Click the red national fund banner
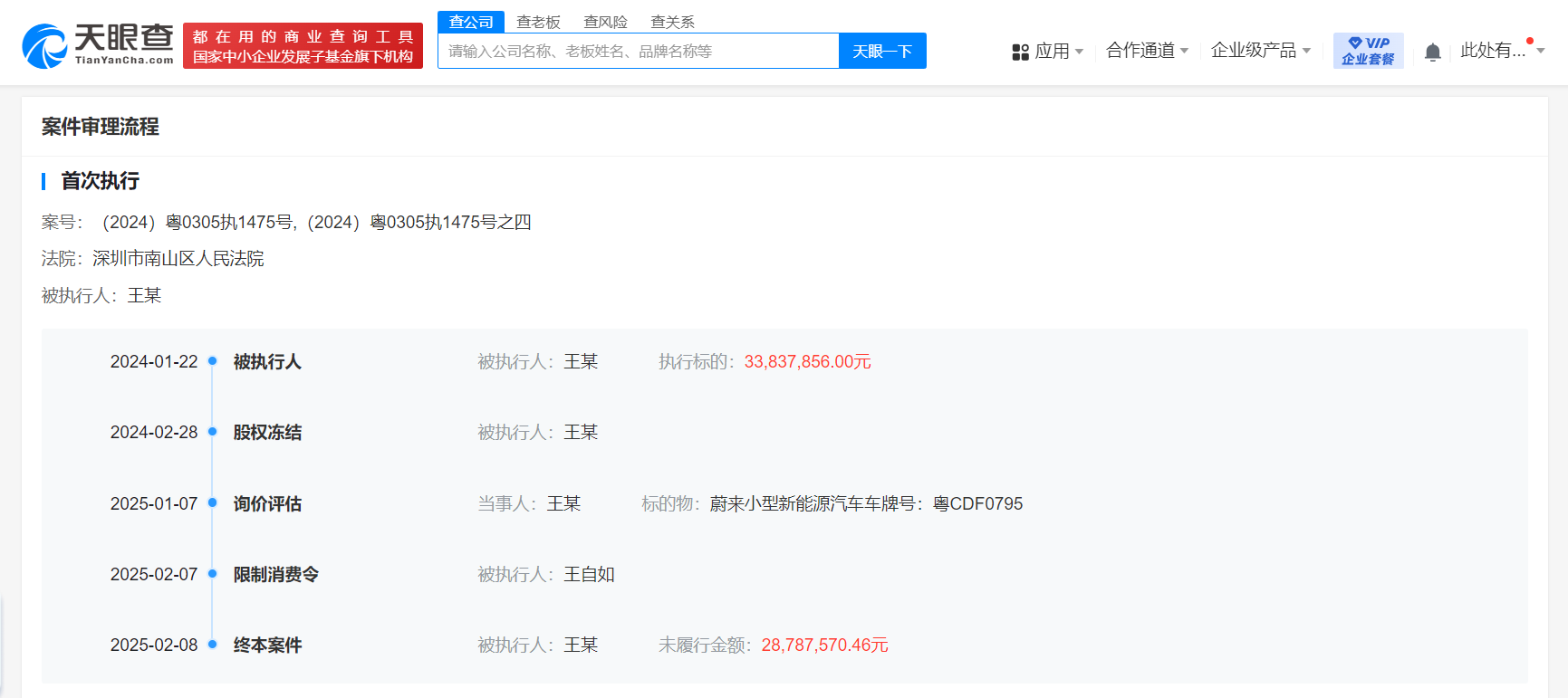Viewport: 1568px width, 698px height. pos(303,46)
